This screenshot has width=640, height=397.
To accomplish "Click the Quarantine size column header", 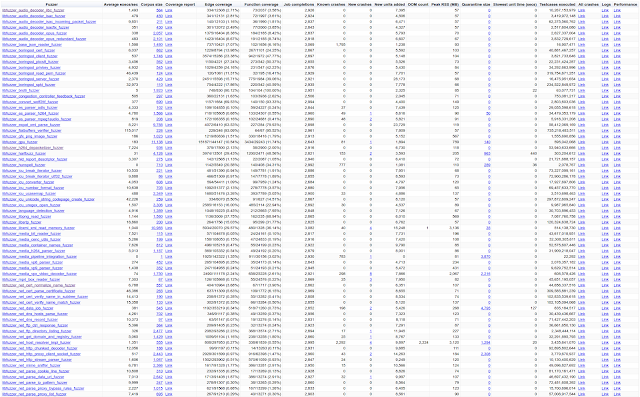I will (476, 4).
